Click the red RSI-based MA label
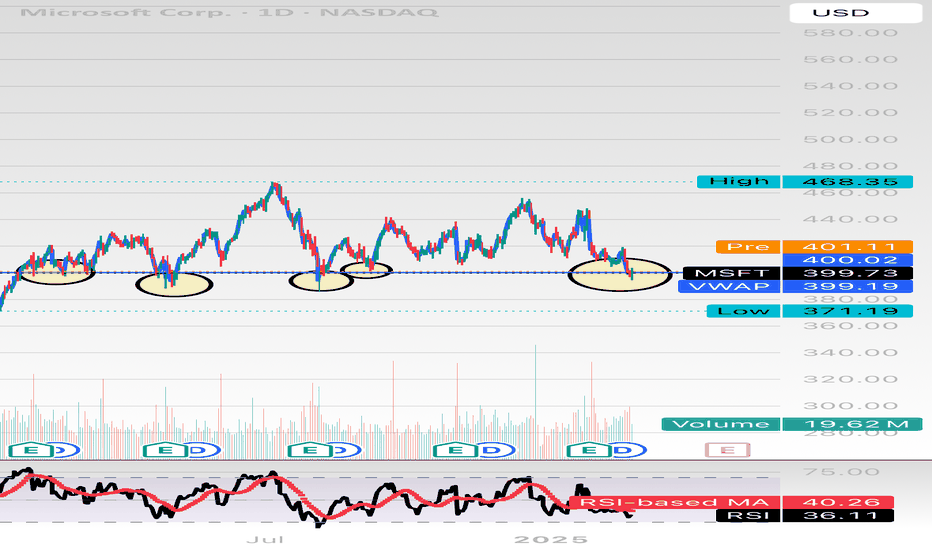 pos(673,502)
